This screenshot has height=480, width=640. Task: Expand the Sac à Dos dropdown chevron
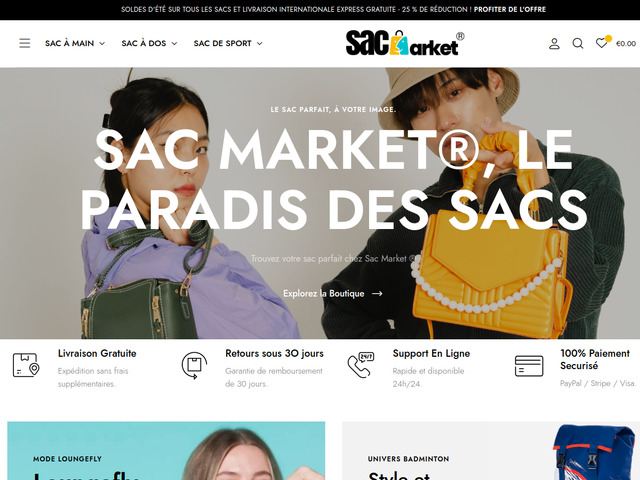click(x=174, y=44)
